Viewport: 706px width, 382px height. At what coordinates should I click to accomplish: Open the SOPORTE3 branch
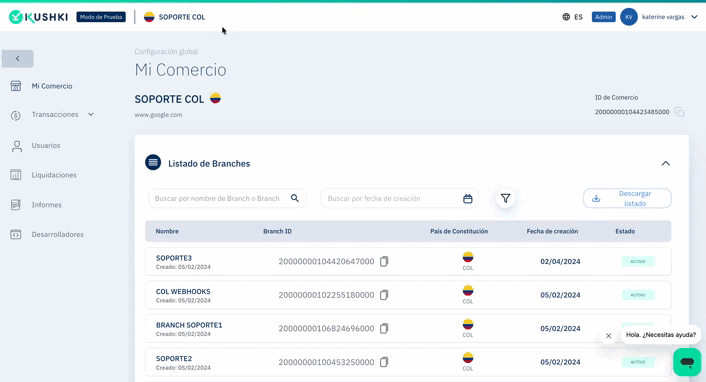[x=174, y=258]
